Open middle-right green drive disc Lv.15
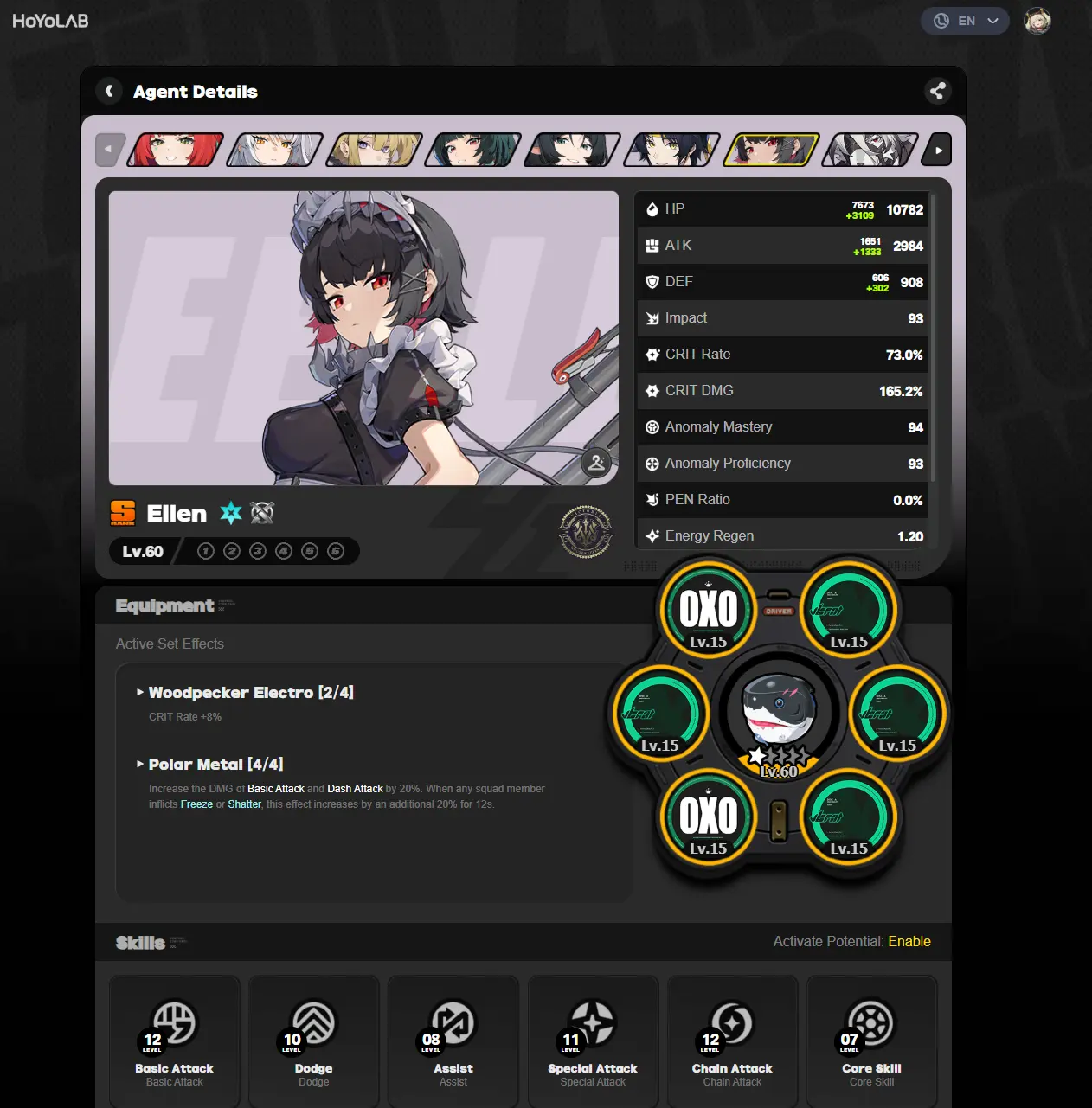 tap(897, 713)
